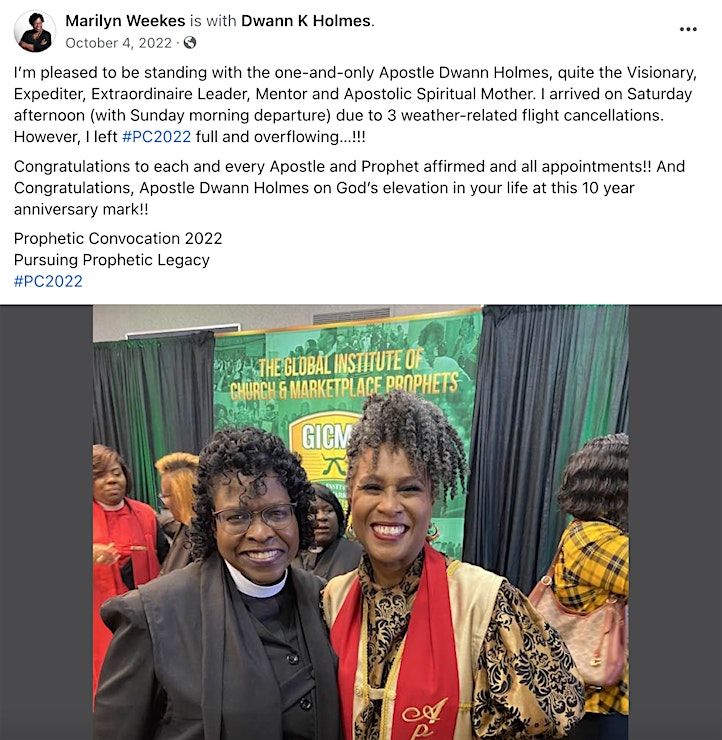
Task: Click the "Prophetic Convocation 2022" text line
Action: [118, 238]
